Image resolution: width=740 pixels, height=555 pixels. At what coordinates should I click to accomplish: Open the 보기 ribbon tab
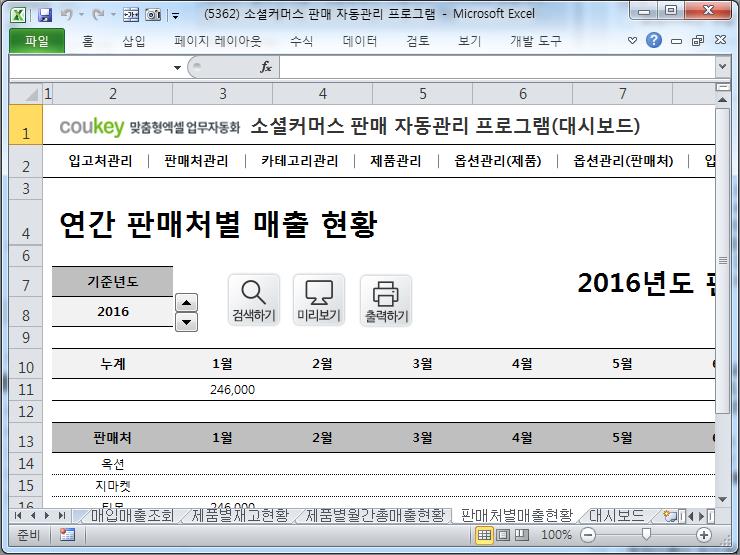pyautogui.click(x=470, y=41)
